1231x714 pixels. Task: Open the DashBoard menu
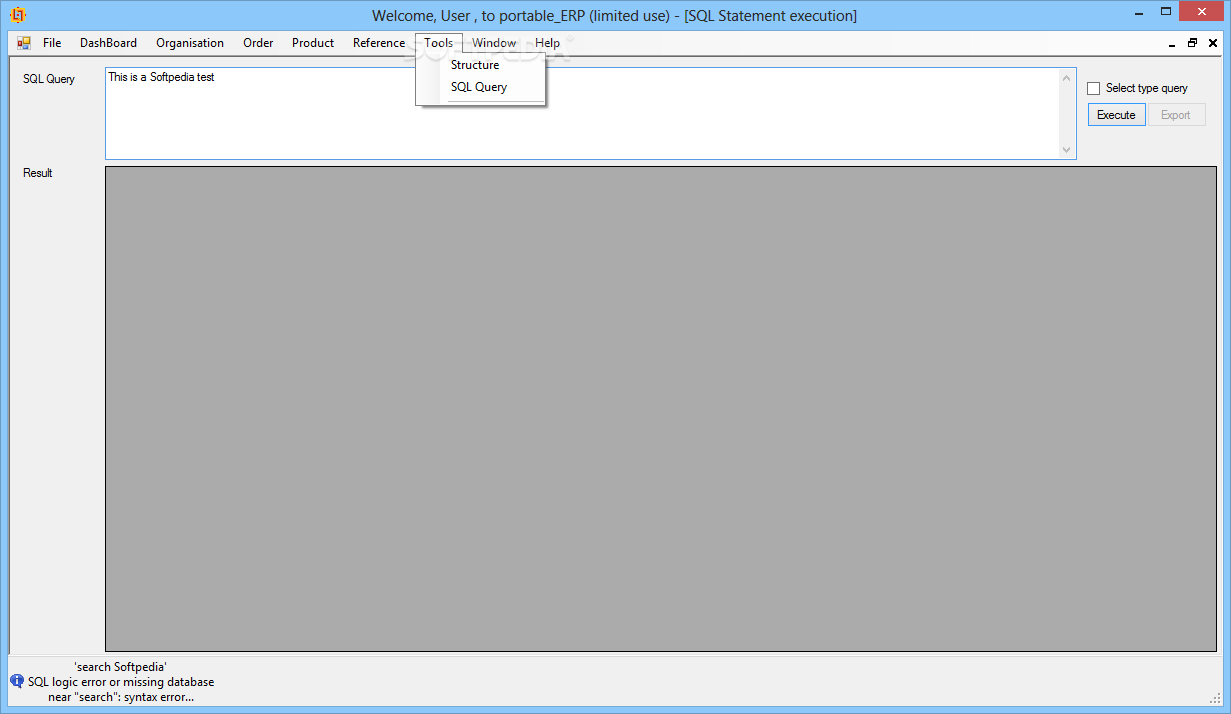pyautogui.click(x=108, y=43)
